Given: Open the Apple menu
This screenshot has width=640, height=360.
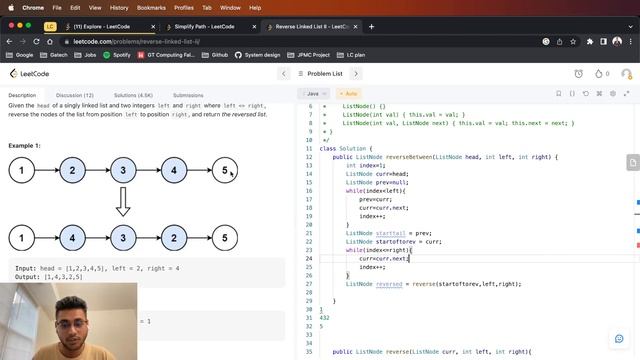Looking at the screenshot, I should tap(11, 8).
